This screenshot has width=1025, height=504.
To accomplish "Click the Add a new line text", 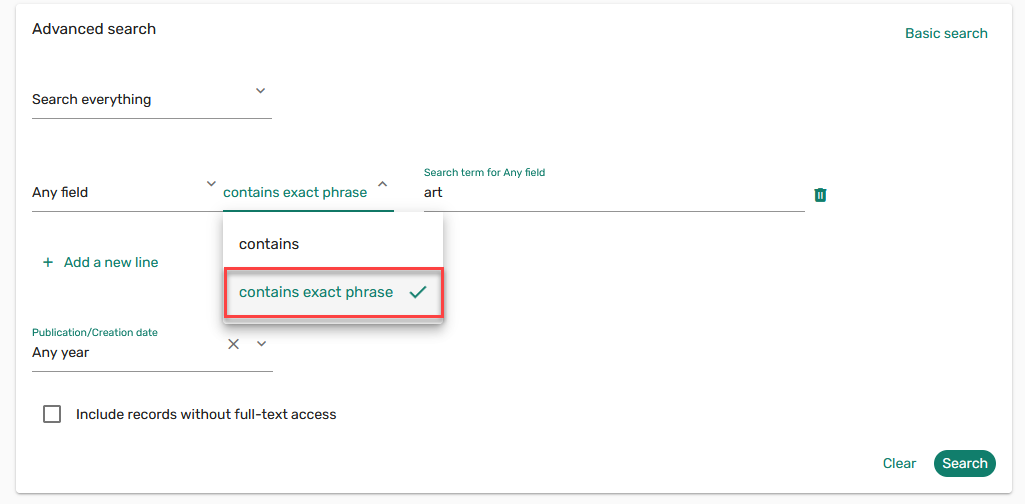I will 111,262.
